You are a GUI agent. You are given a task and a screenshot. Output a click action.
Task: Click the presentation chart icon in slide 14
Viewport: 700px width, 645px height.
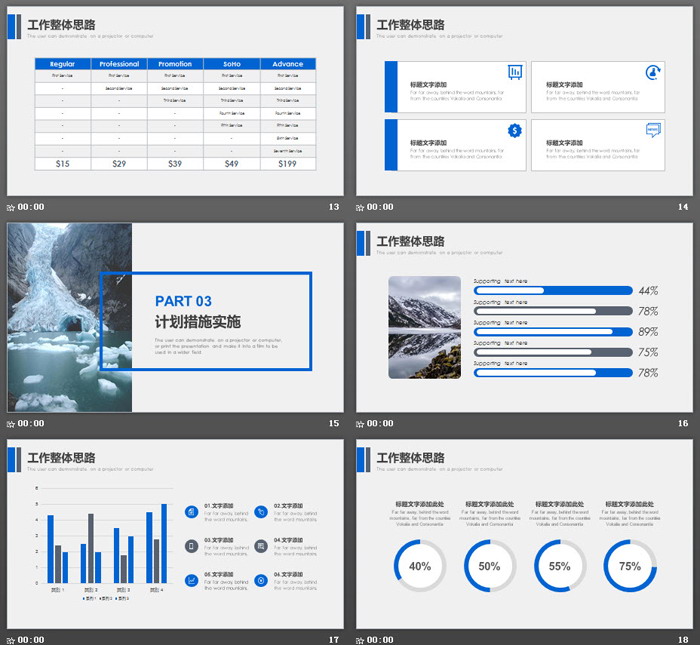515,72
